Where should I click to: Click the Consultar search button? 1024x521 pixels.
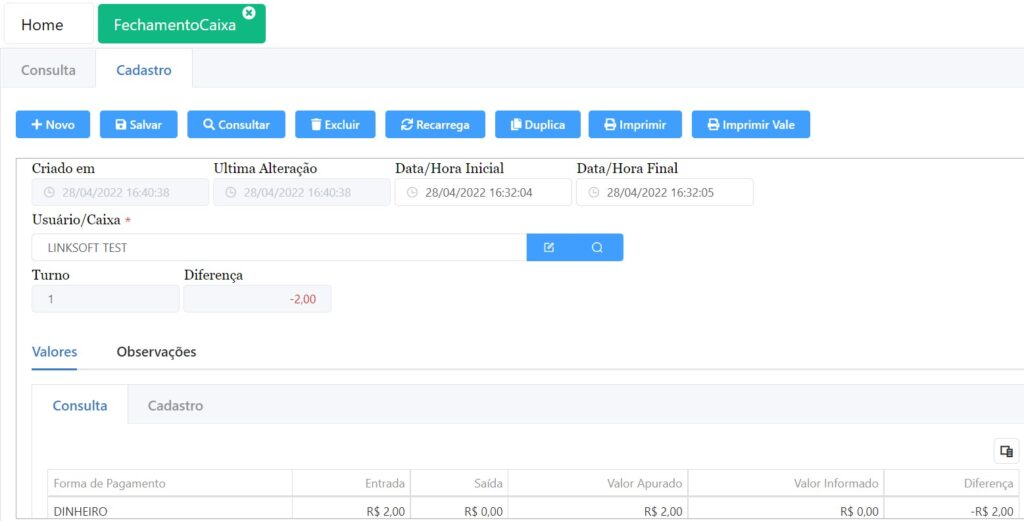coord(236,125)
